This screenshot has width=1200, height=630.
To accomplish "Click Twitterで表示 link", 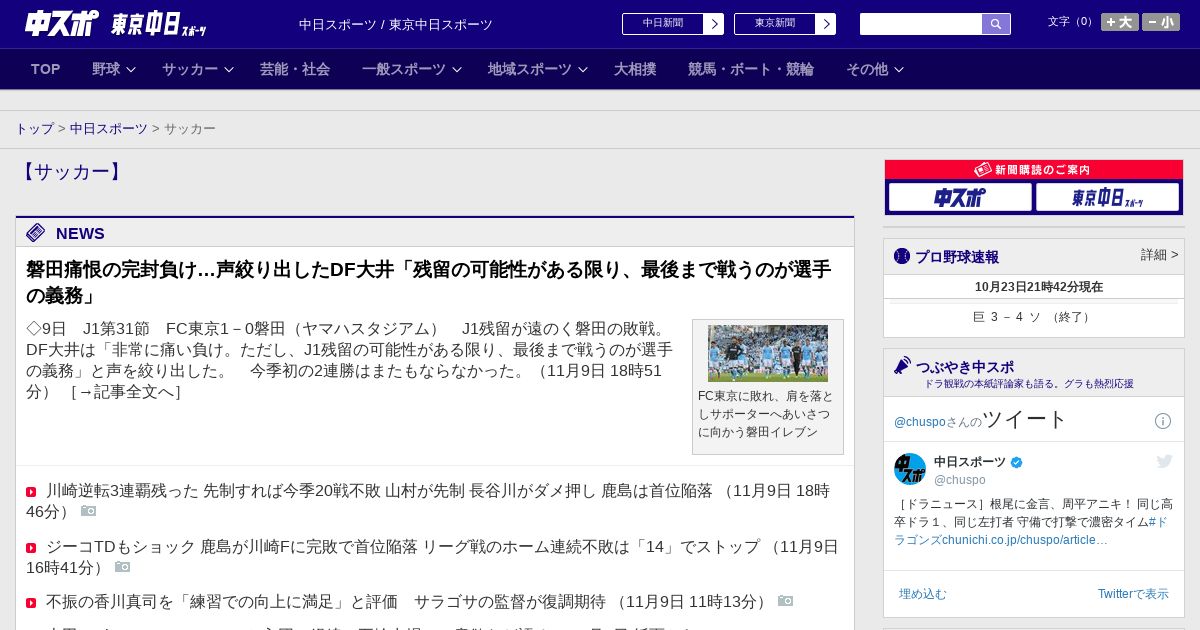I will 1133,594.
